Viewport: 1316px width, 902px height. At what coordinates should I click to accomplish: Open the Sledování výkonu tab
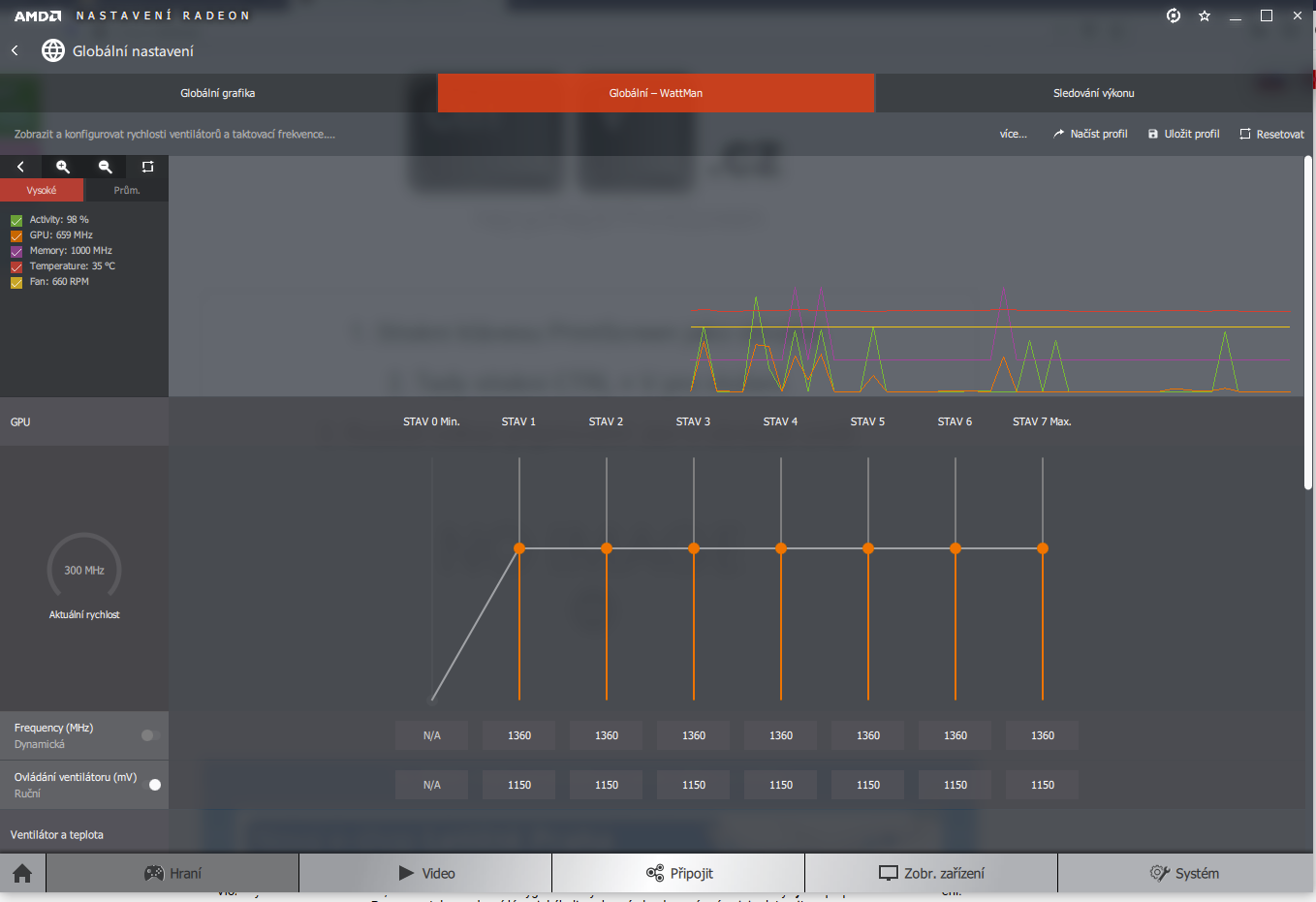point(1094,93)
